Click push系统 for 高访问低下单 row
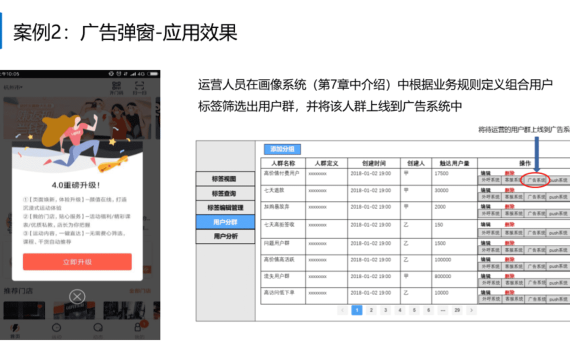The height and width of the screenshot is (360, 570). tap(558, 299)
